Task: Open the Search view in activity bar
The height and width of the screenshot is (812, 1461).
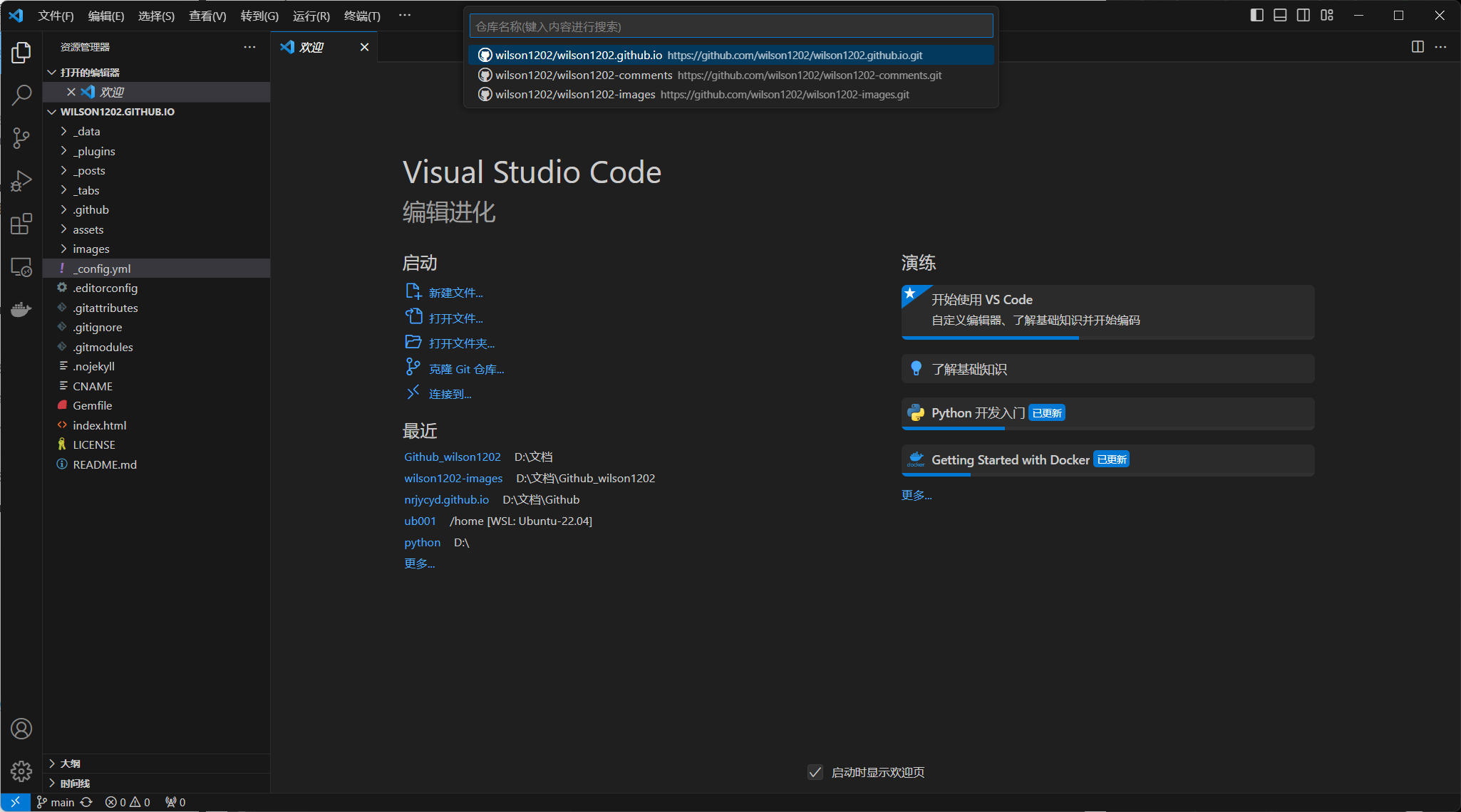Action: point(21,95)
